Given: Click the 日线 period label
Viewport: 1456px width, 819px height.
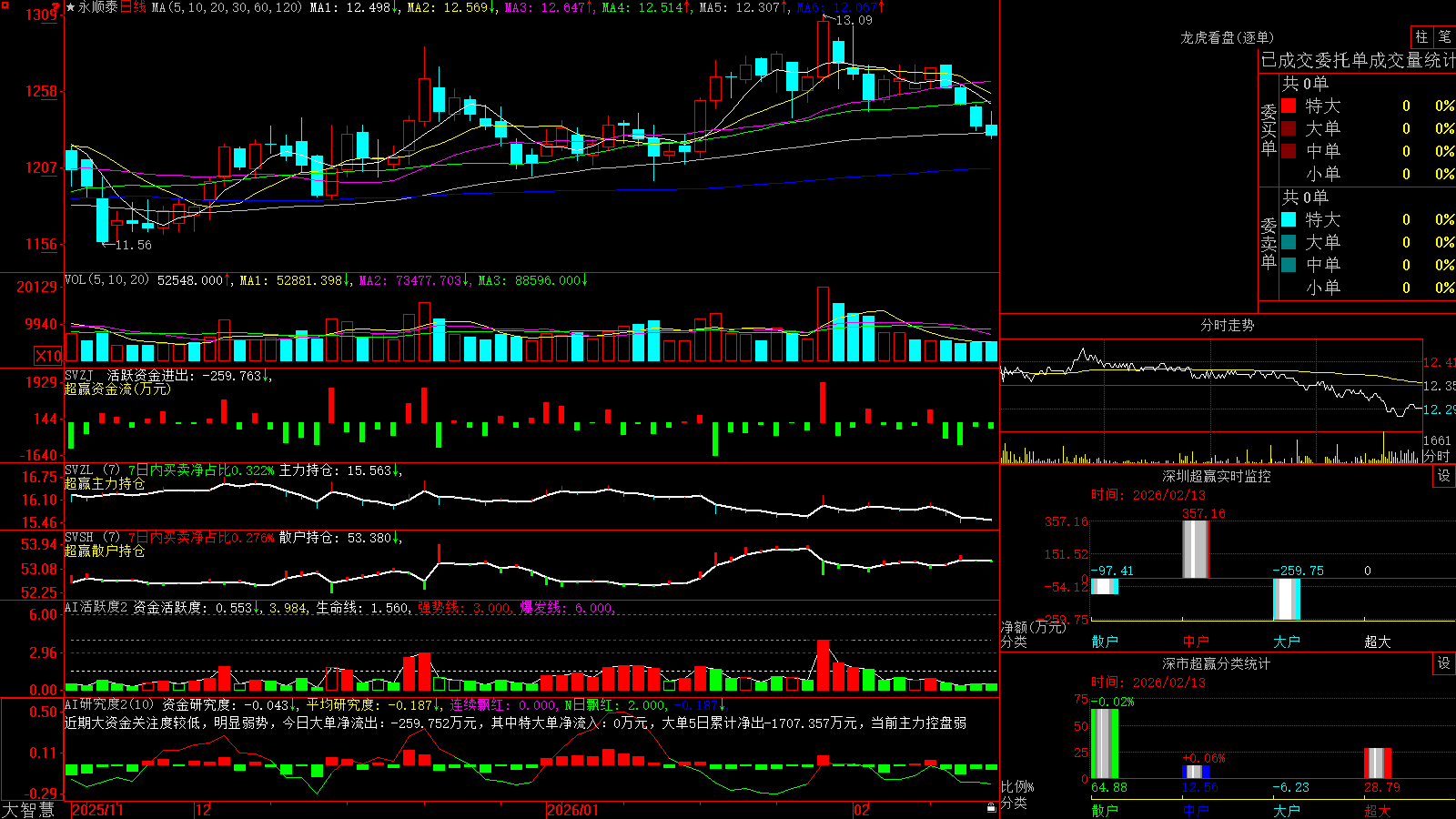Looking at the screenshot, I should [x=133, y=7].
